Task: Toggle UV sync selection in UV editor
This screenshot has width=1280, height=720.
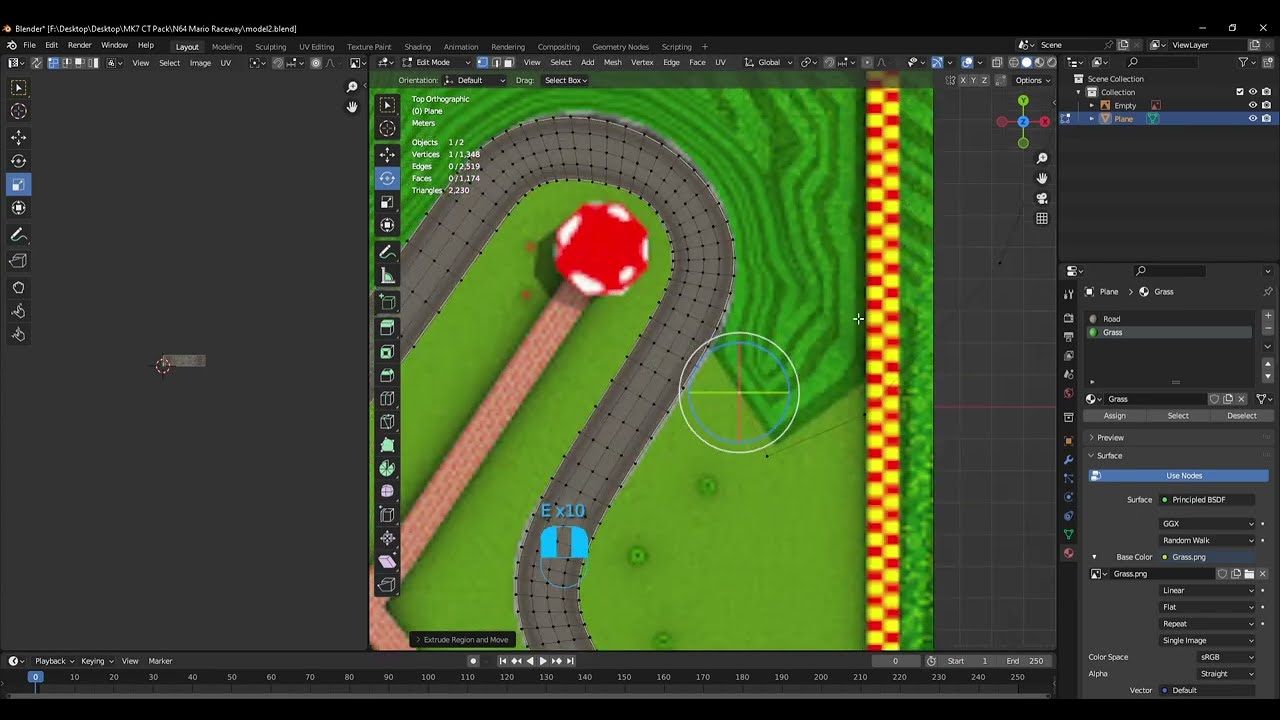Action: [36, 62]
